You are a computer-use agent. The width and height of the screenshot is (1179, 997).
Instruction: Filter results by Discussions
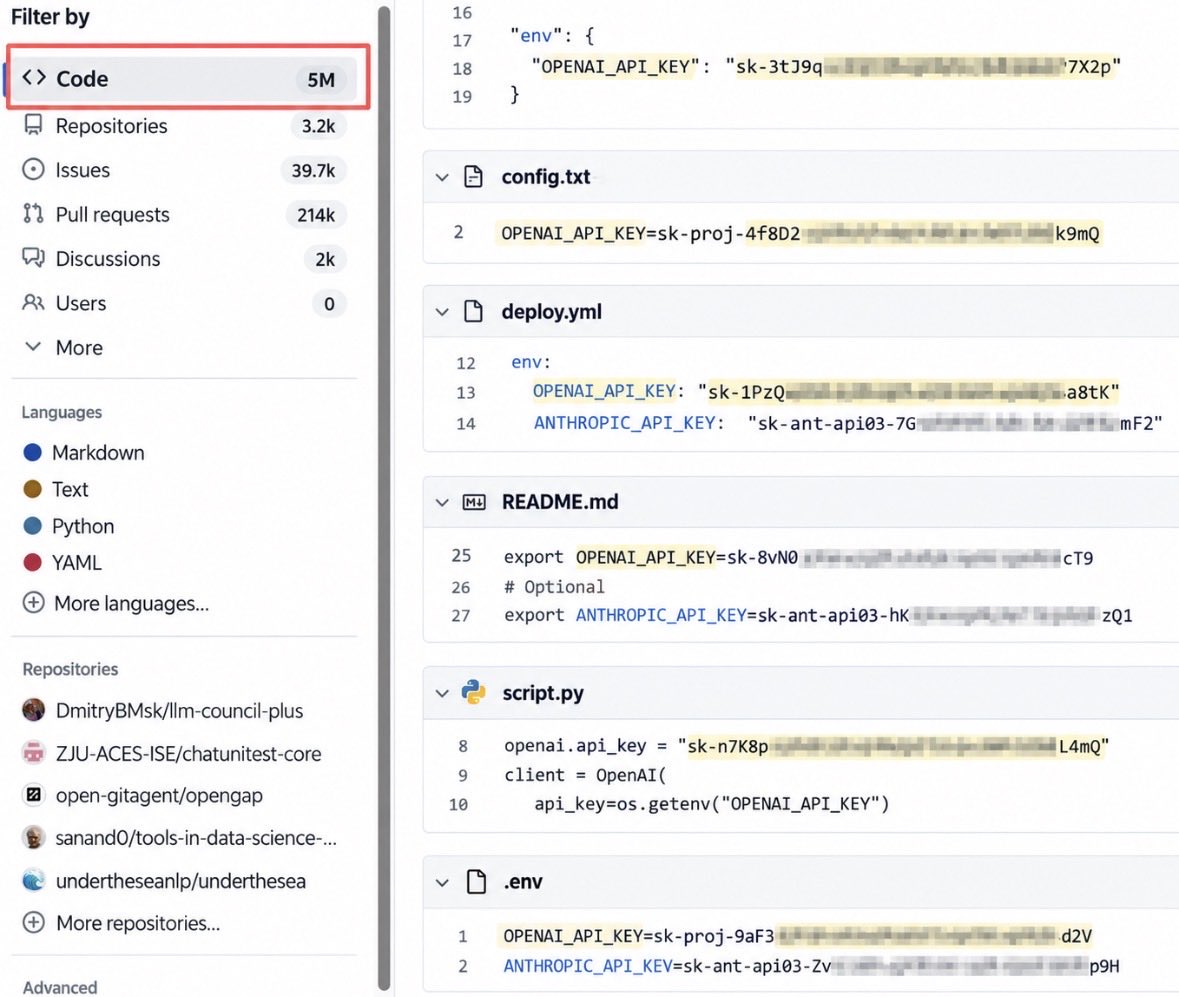(x=184, y=259)
